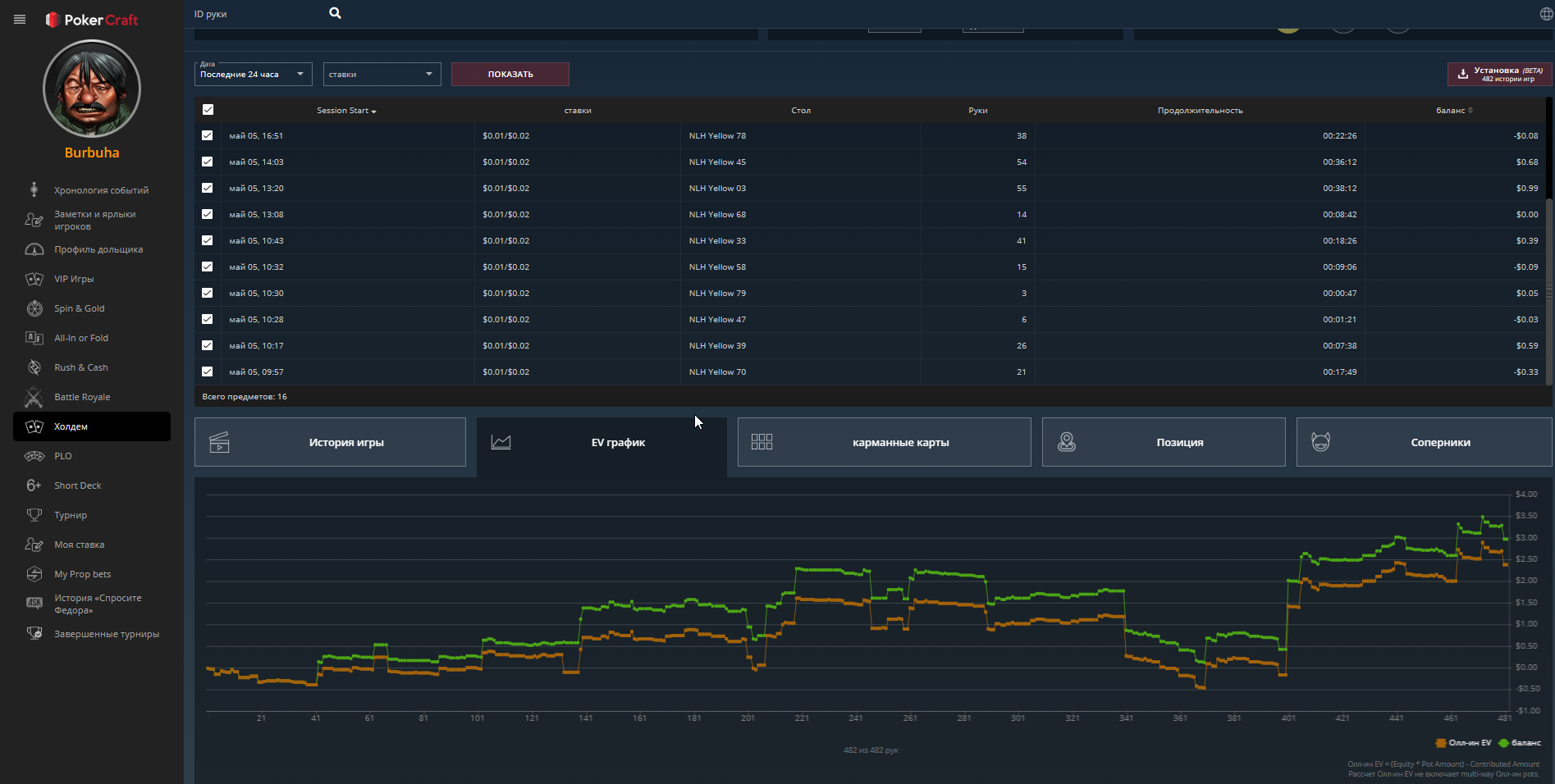Screen dimensions: 1555x784
Task: Click the Продолжительность column header
Action: pos(1200,110)
